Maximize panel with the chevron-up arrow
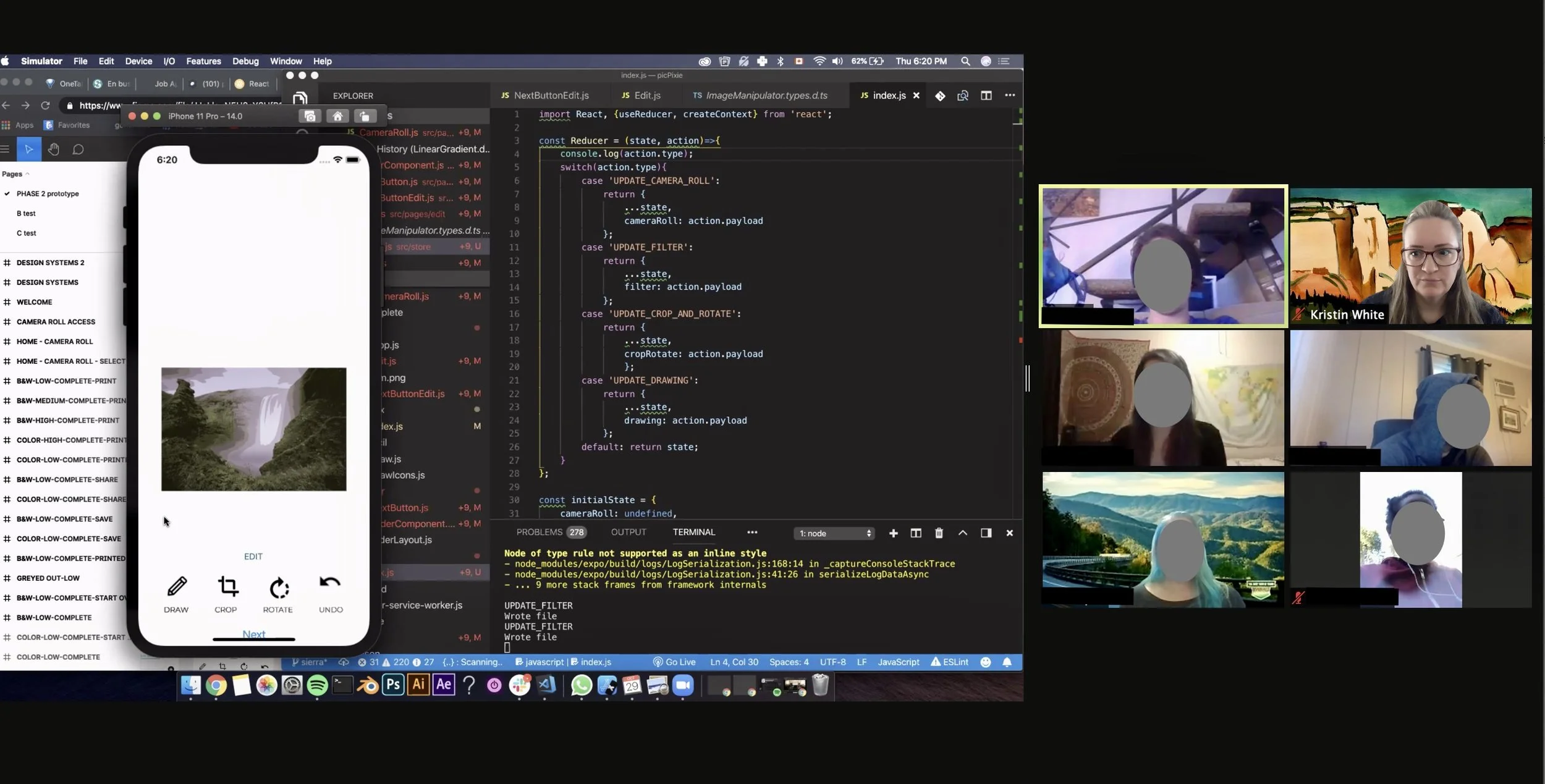 962,533
